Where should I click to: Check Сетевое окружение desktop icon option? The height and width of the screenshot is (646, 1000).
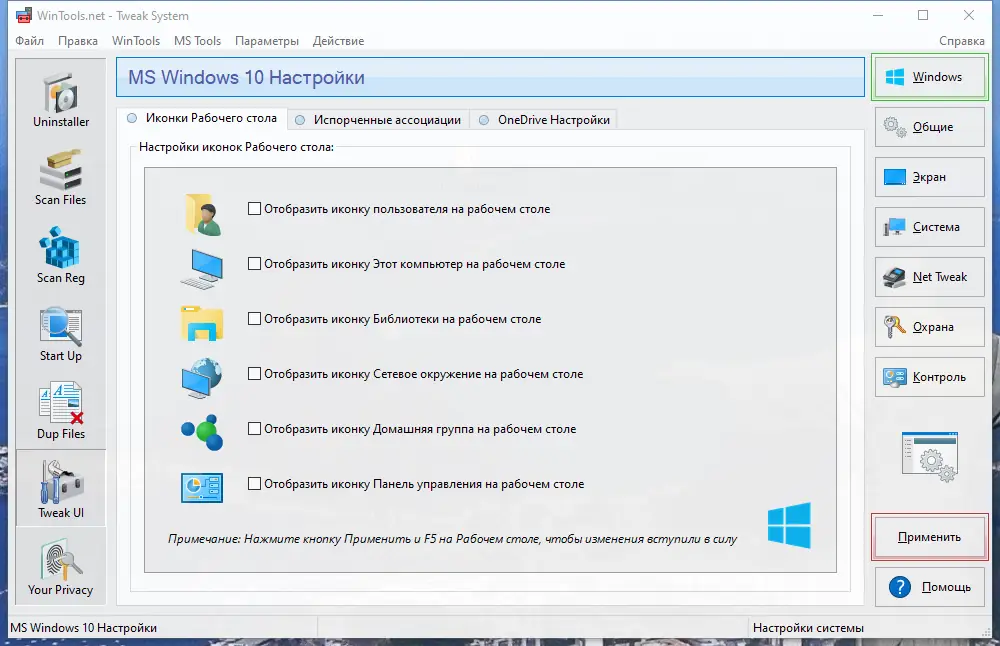pyautogui.click(x=416, y=374)
